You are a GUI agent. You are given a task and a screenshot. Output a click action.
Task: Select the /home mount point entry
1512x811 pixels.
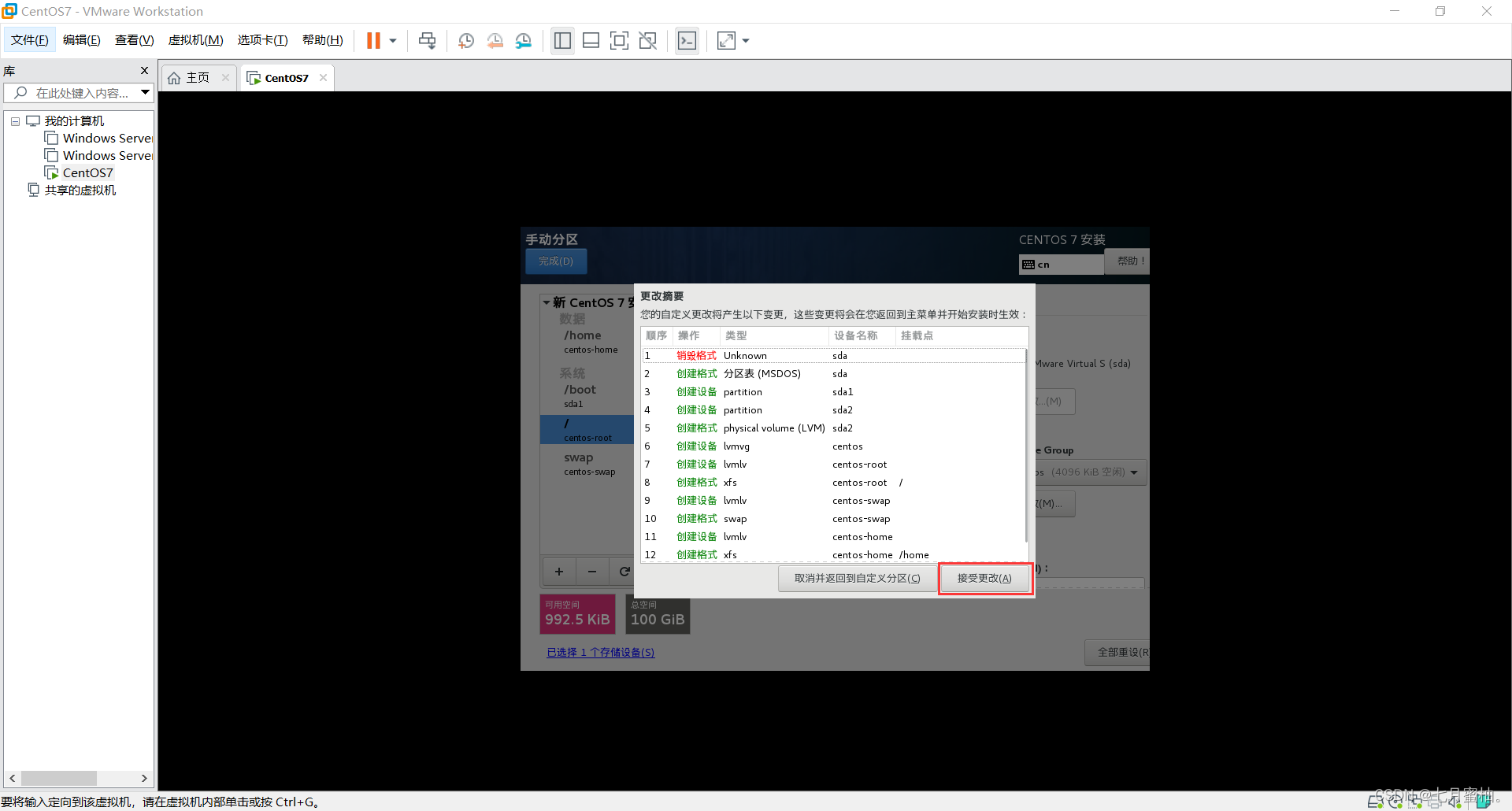click(587, 342)
